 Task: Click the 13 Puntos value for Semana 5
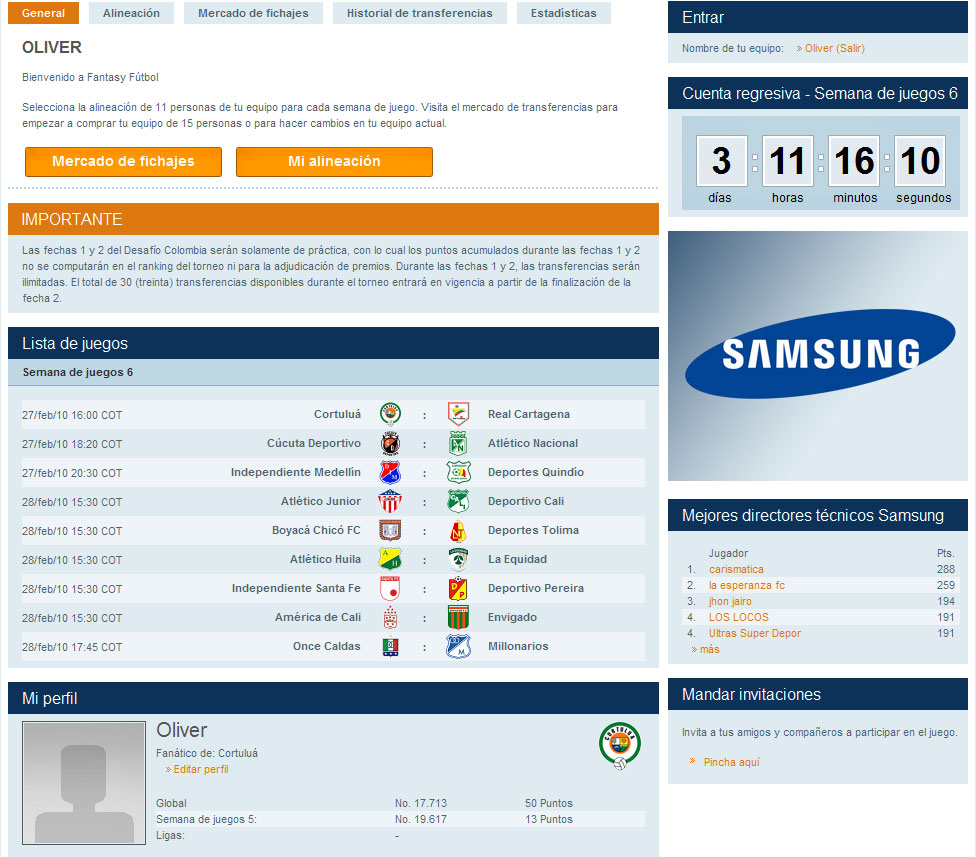tap(548, 819)
